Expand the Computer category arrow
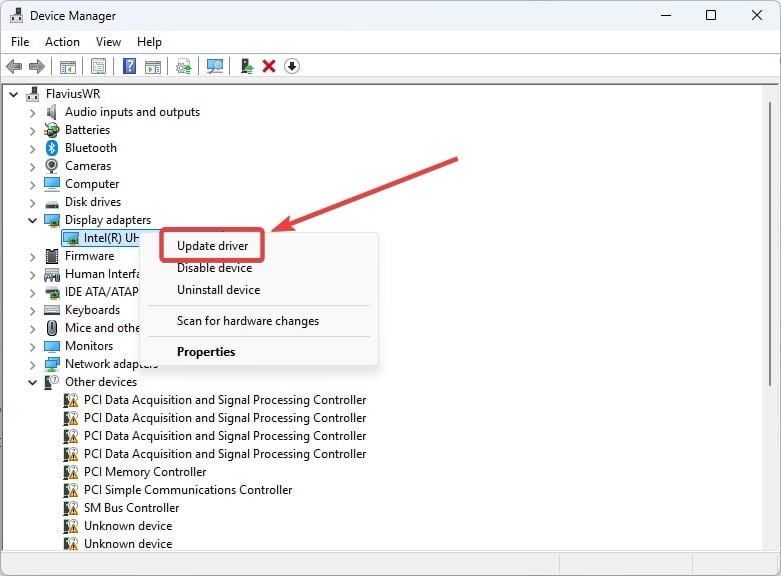This screenshot has width=781, height=576. click(x=32, y=185)
